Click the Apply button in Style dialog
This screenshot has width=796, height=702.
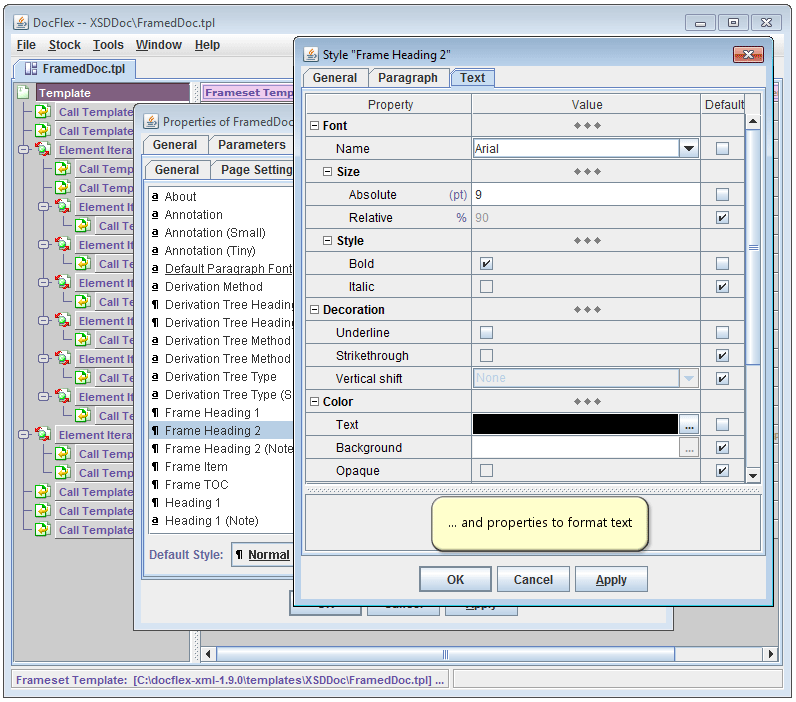pyautogui.click(x=610, y=580)
